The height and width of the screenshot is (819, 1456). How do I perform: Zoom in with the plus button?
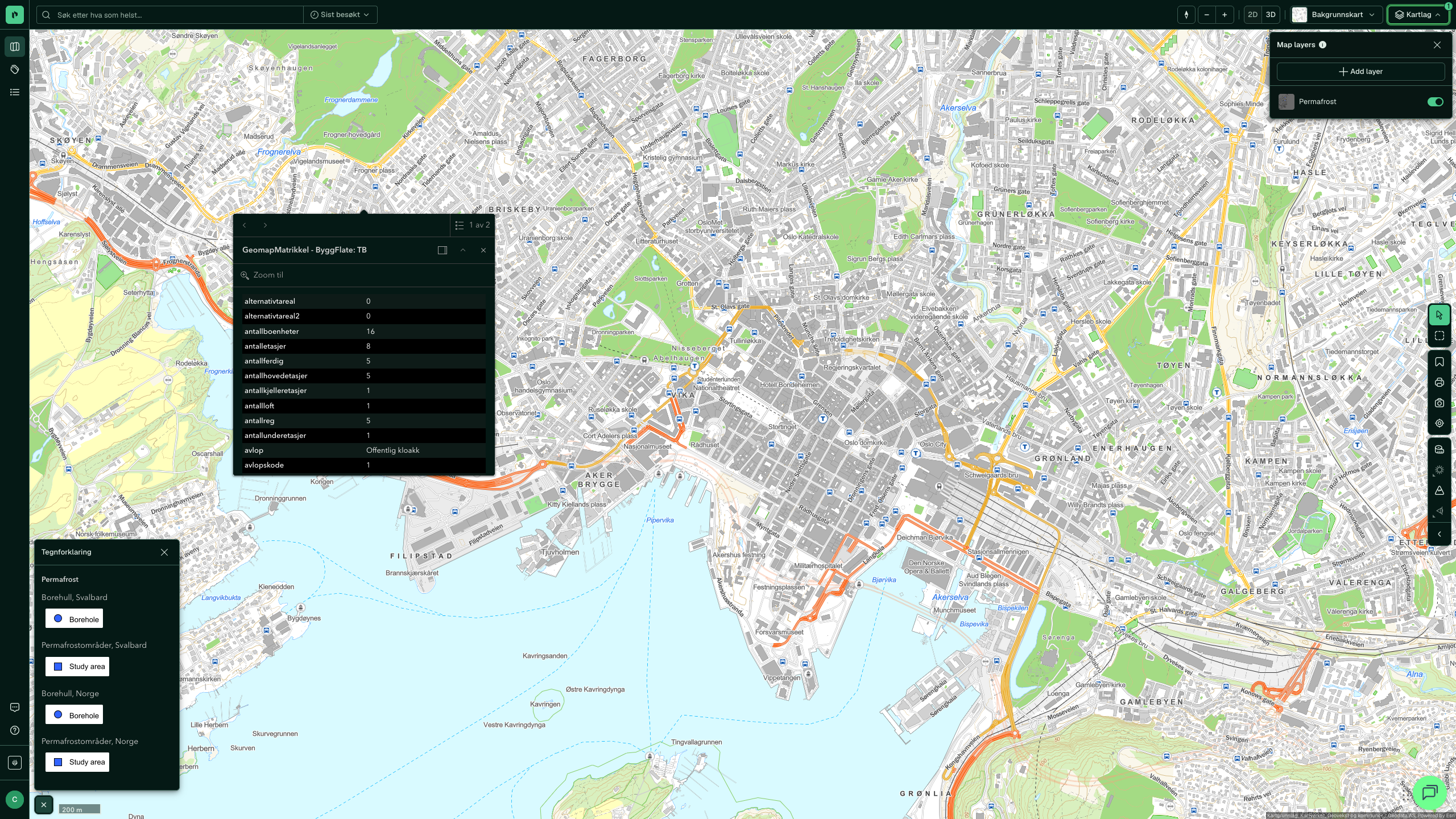[1225, 15]
